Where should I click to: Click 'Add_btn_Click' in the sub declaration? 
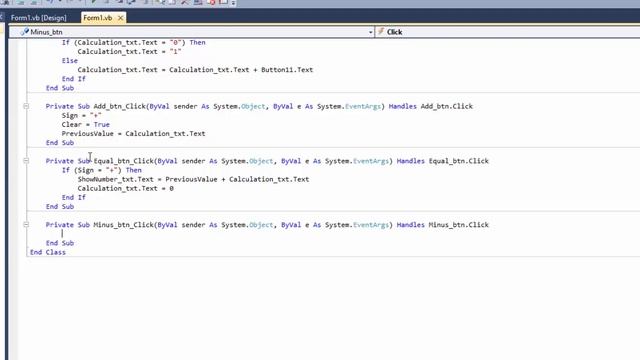tap(120, 106)
